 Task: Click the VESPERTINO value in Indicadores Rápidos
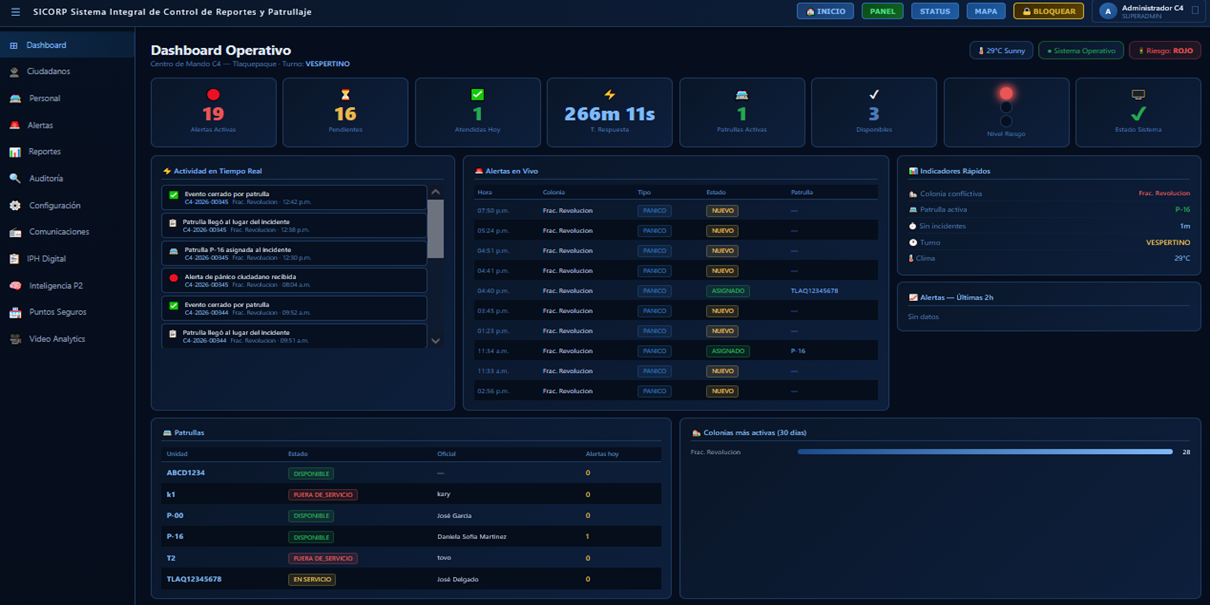[x=1168, y=242]
